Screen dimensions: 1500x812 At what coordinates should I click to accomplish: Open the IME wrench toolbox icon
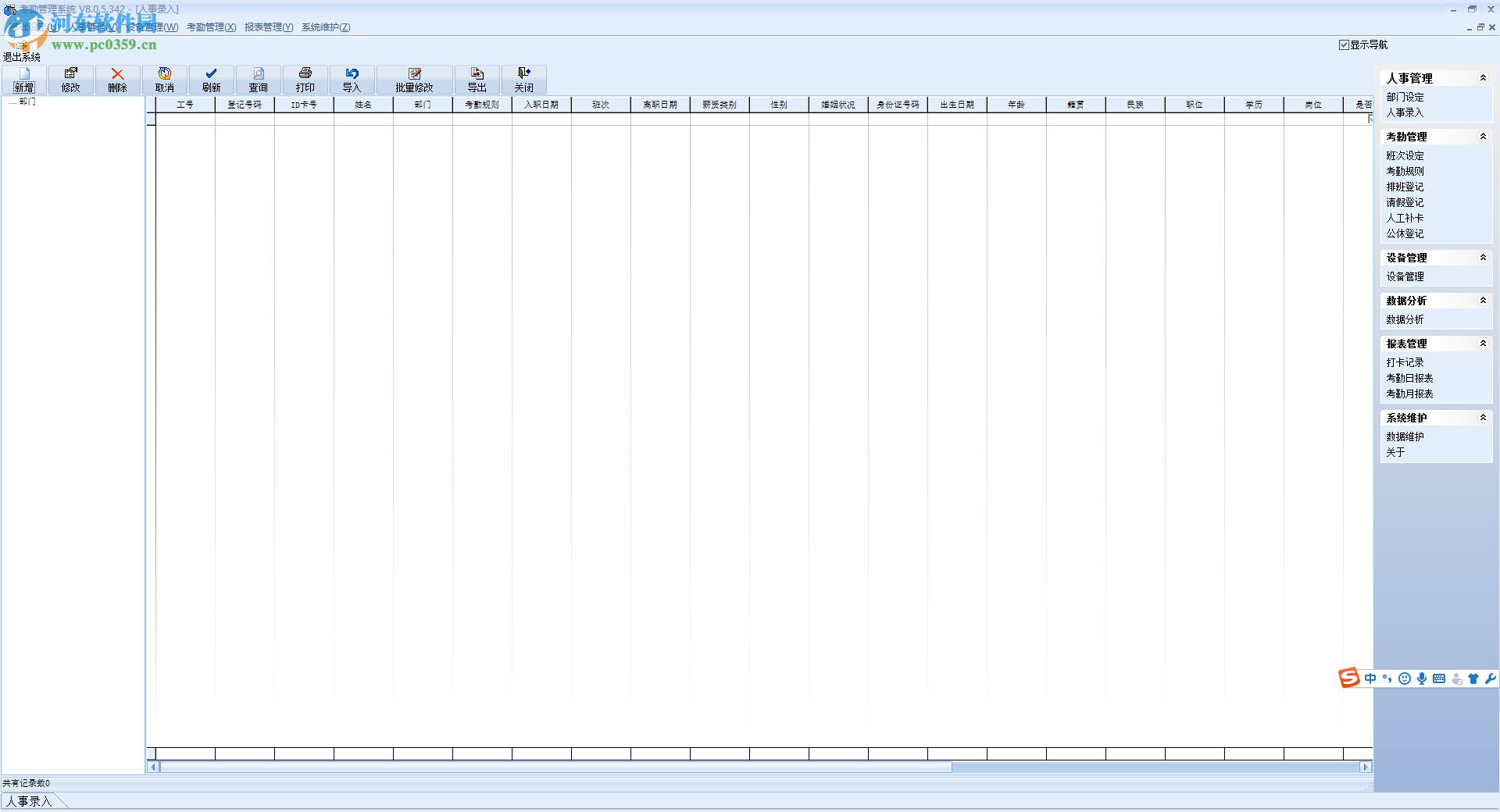(x=1490, y=678)
